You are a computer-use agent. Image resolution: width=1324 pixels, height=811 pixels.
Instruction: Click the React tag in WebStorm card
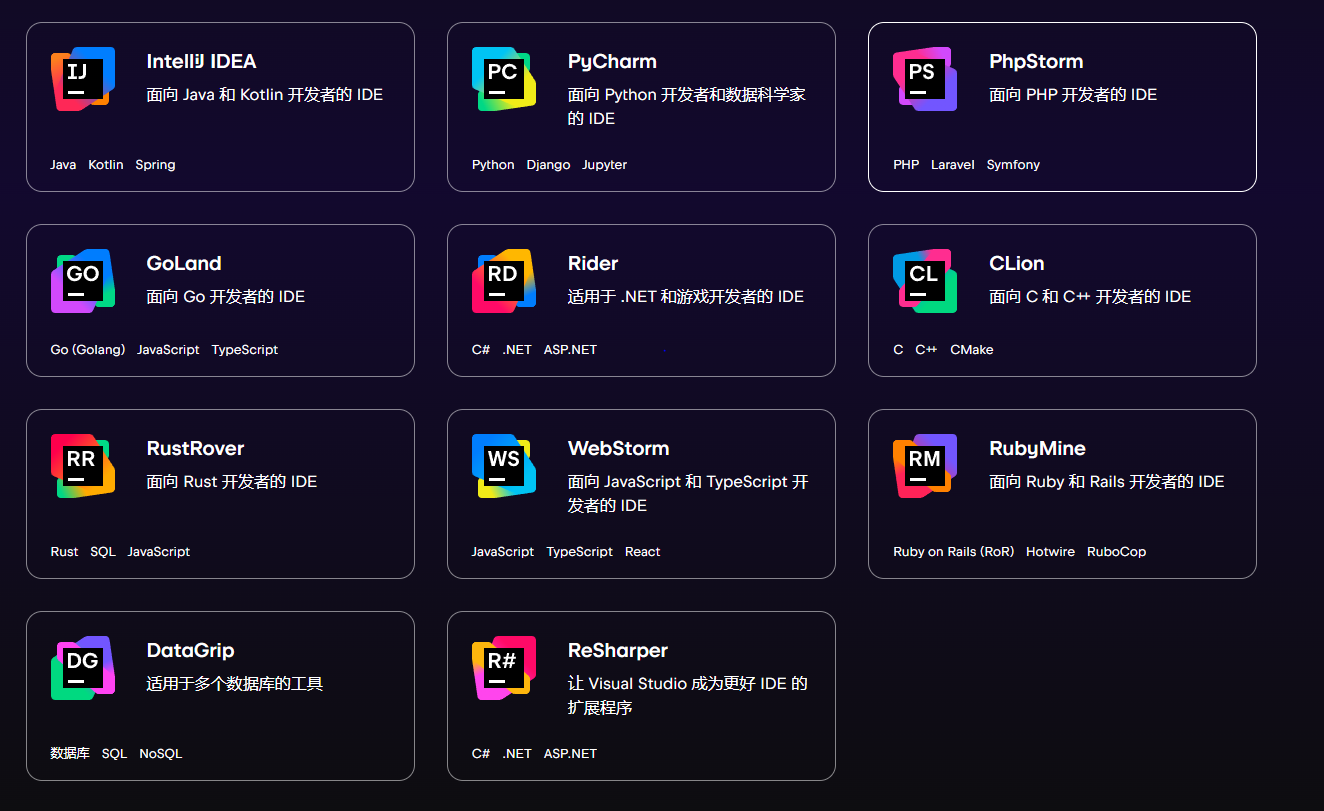[x=643, y=552]
